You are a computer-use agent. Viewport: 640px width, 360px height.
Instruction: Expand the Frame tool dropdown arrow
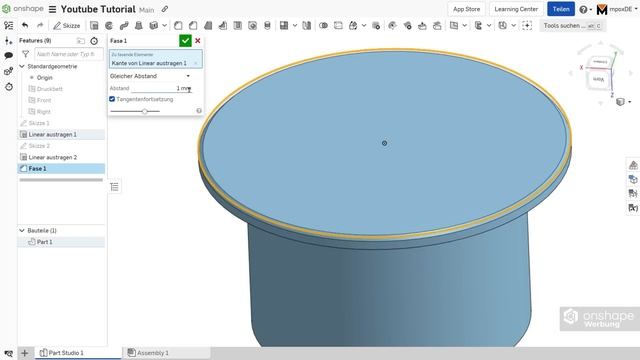[489, 26]
